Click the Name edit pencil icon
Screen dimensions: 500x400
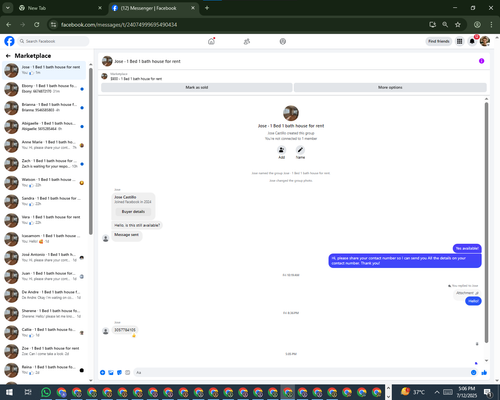(300, 150)
